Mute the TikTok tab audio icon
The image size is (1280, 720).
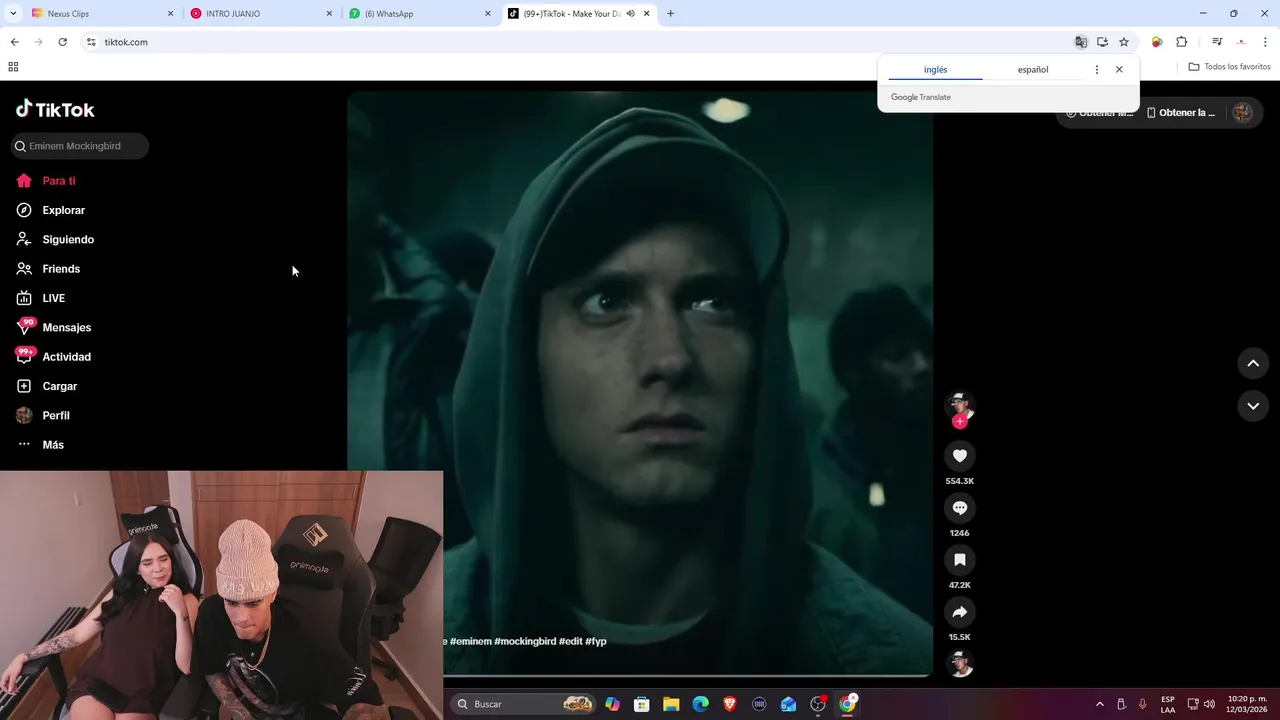631,14
